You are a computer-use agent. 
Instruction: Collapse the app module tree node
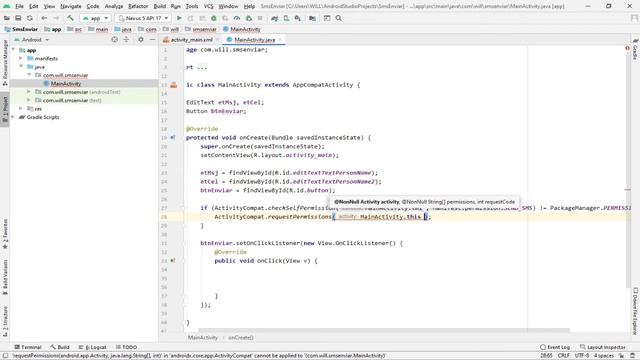14,50
